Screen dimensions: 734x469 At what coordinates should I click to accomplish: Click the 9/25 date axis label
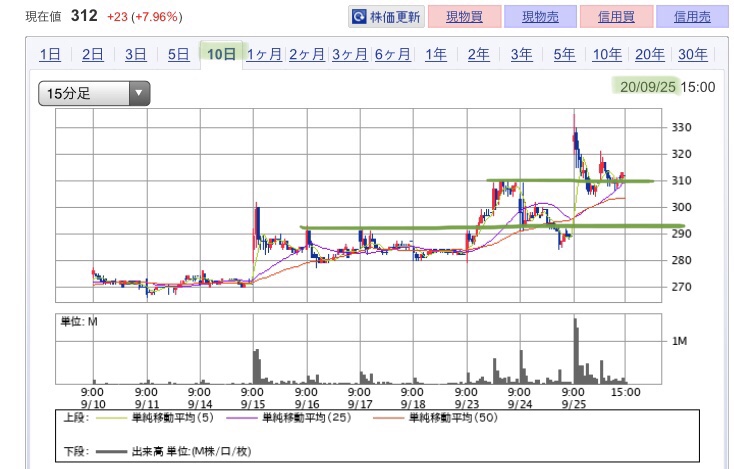pos(573,404)
